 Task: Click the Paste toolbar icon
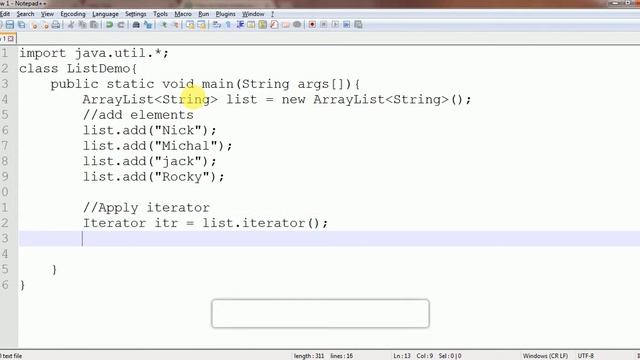click(x=94, y=24)
